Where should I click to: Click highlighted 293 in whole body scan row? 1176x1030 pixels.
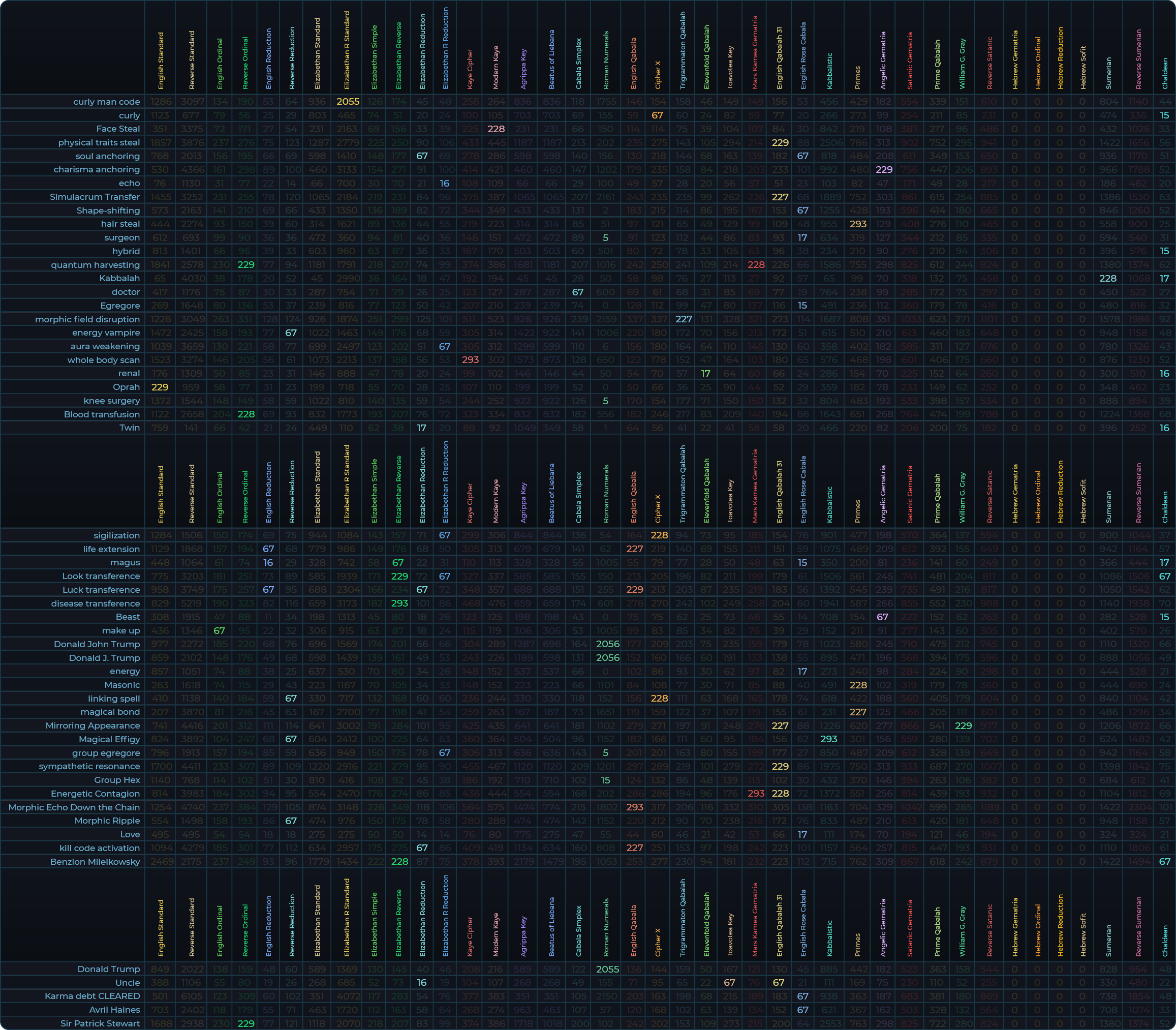click(x=470, y=360)
